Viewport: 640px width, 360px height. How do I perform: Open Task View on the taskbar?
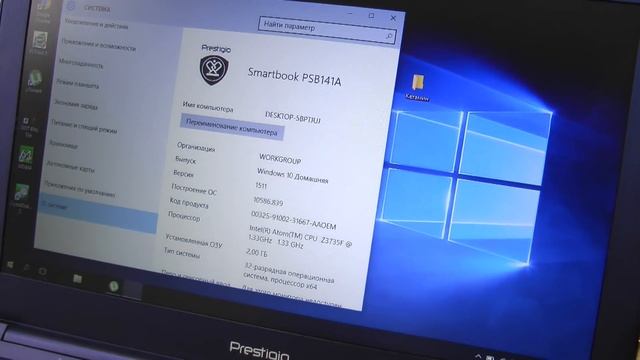(42, 271)
